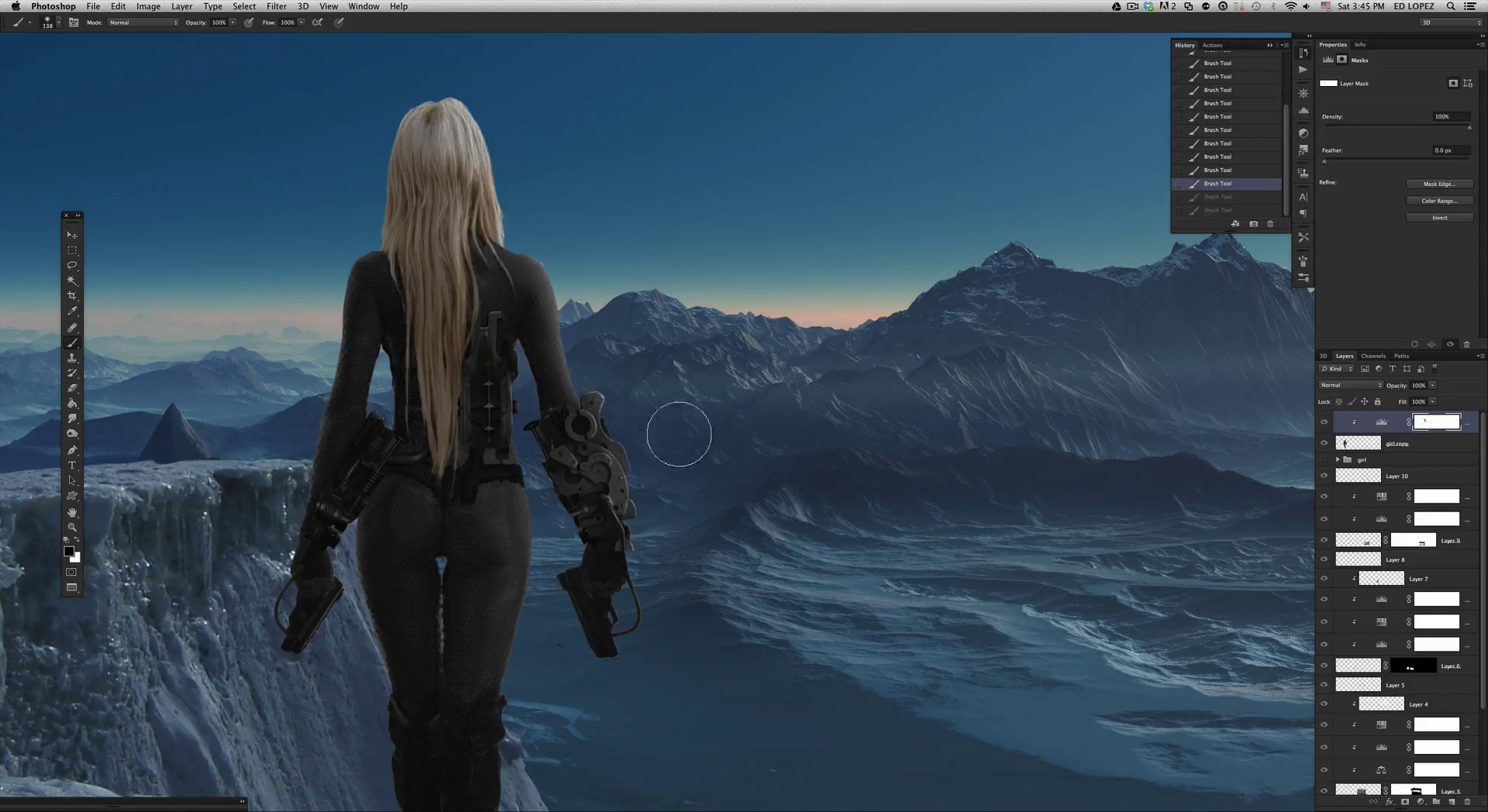Open Spotlight search in menu bar
Screen dimensions: 1488x812
pos(1450,6)
